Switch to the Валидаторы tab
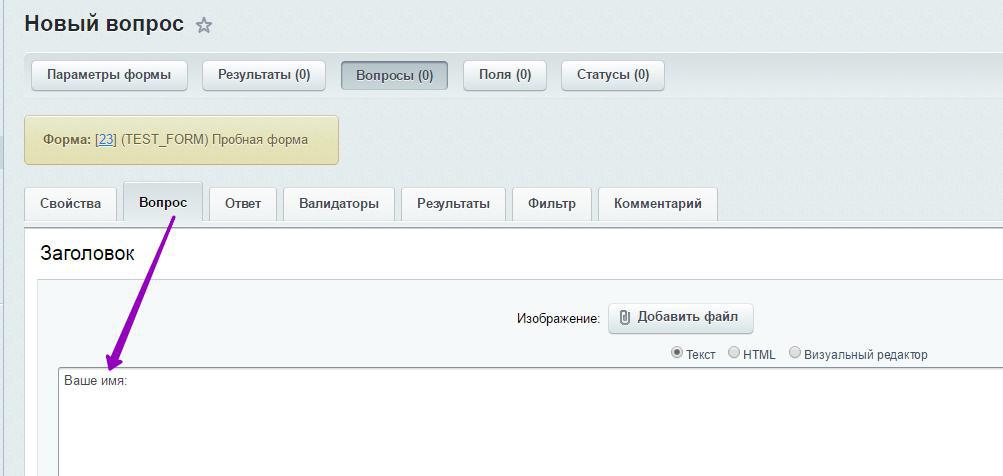This screenshot has height=476, width=1003. (339, 204)
